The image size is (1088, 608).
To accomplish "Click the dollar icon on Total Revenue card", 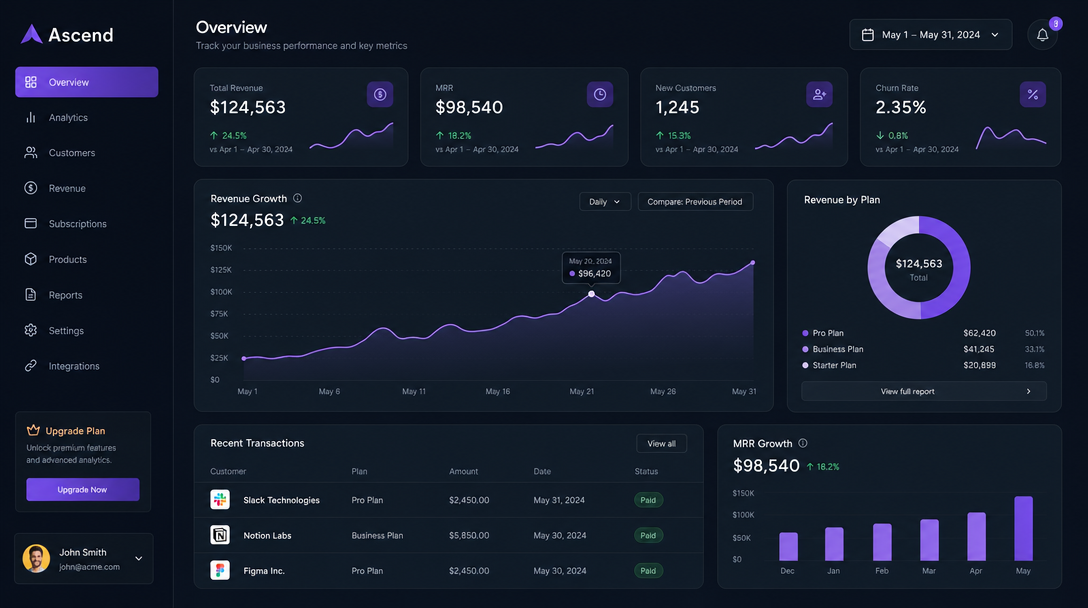I will click(379, 94).
